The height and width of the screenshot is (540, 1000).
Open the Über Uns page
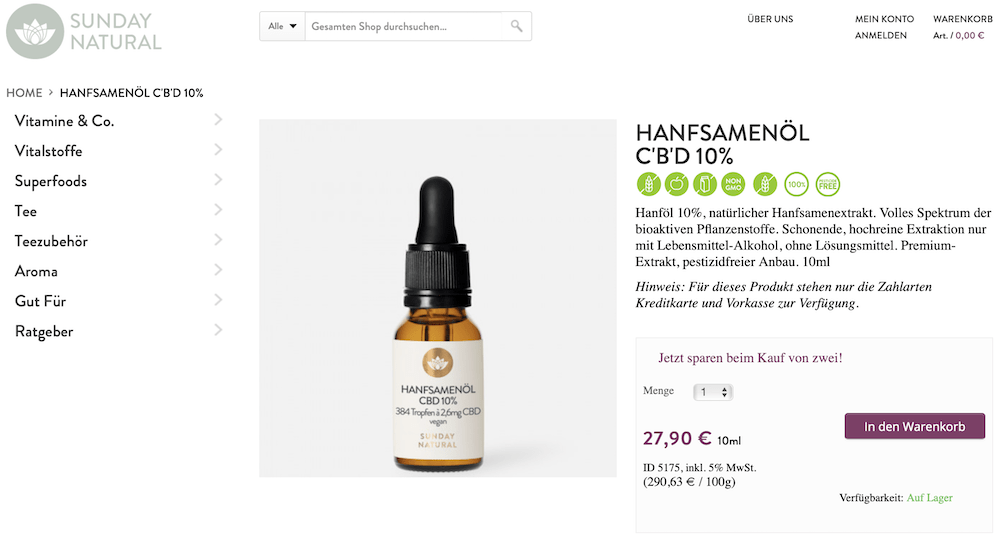coord(770,19)
